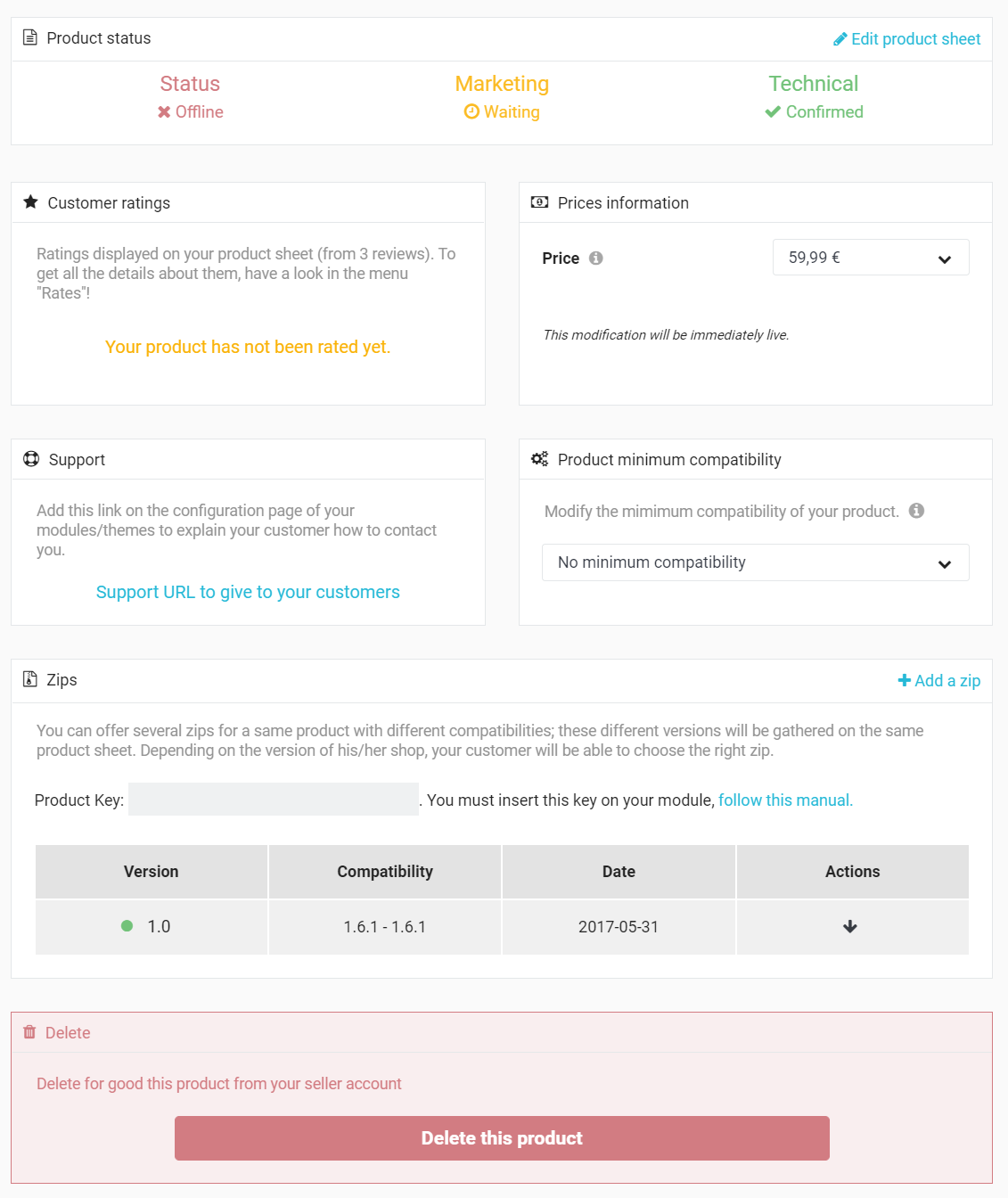Click the lifebuoy Support icon

tap(31, 459)
